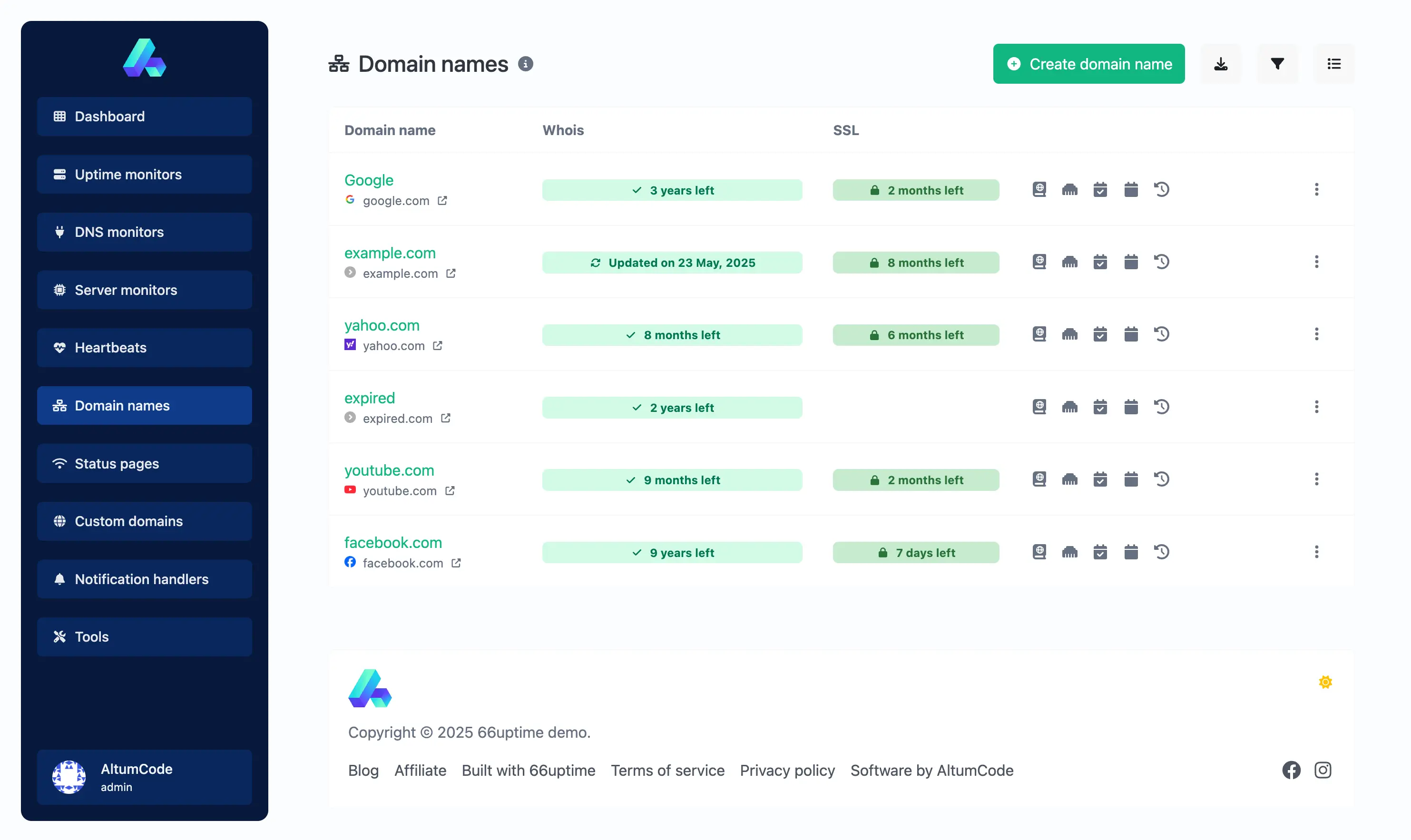This screenshot has height=840, width=1411.
Task: Open Server monitors in the sidebar
Action: [x=144, y=290]
